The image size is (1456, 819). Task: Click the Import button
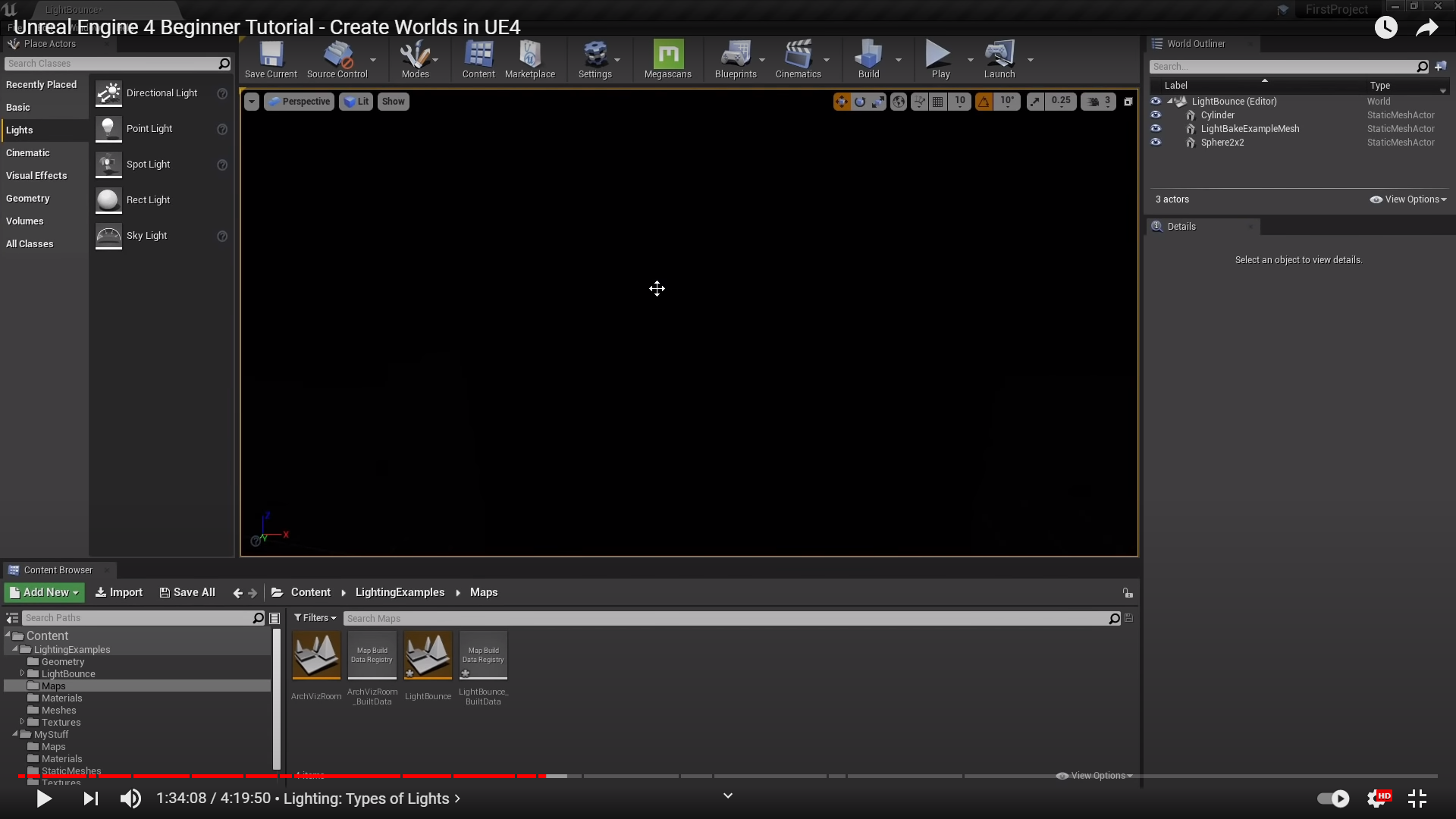click(119, 592)
